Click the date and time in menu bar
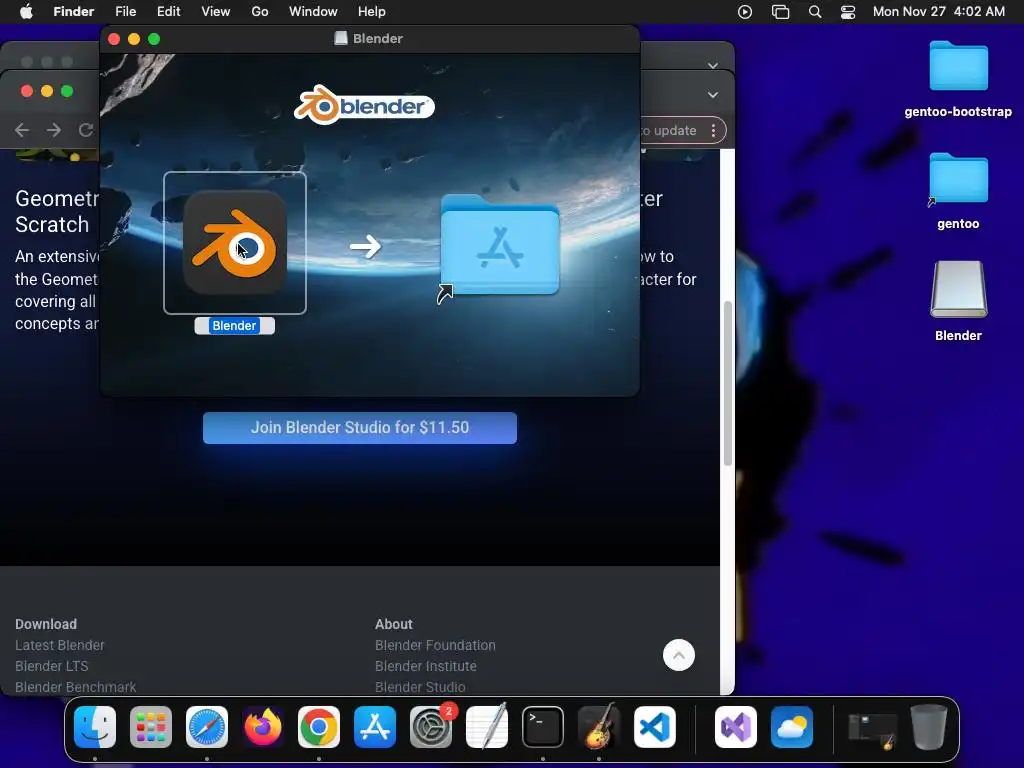The image size is (1024, 768). [x=938, y=12]
